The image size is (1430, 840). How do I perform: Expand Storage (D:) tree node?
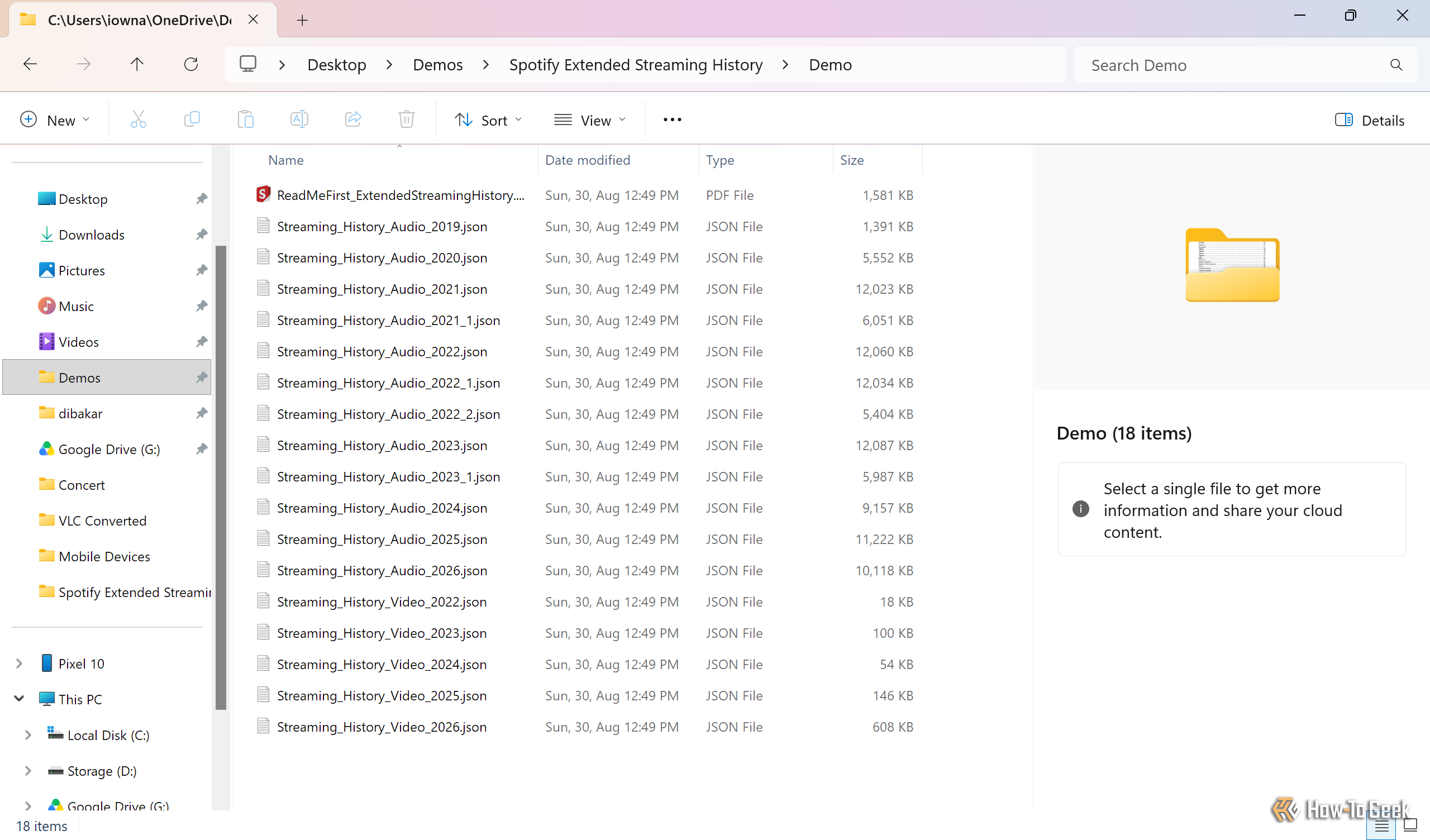[x=28, y=770]
